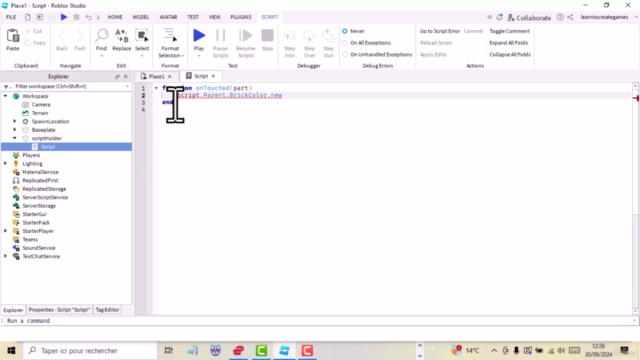Select Camera in Explorer tree

(x=41, y=104)
